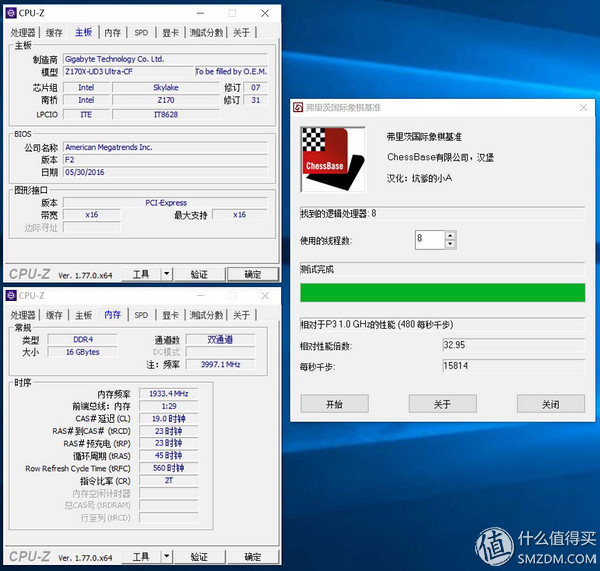Image resolution: width=600 pixels, height=571 pixels.
Task: Click tRFC value 560 时钟
Action: click(169, 468)
